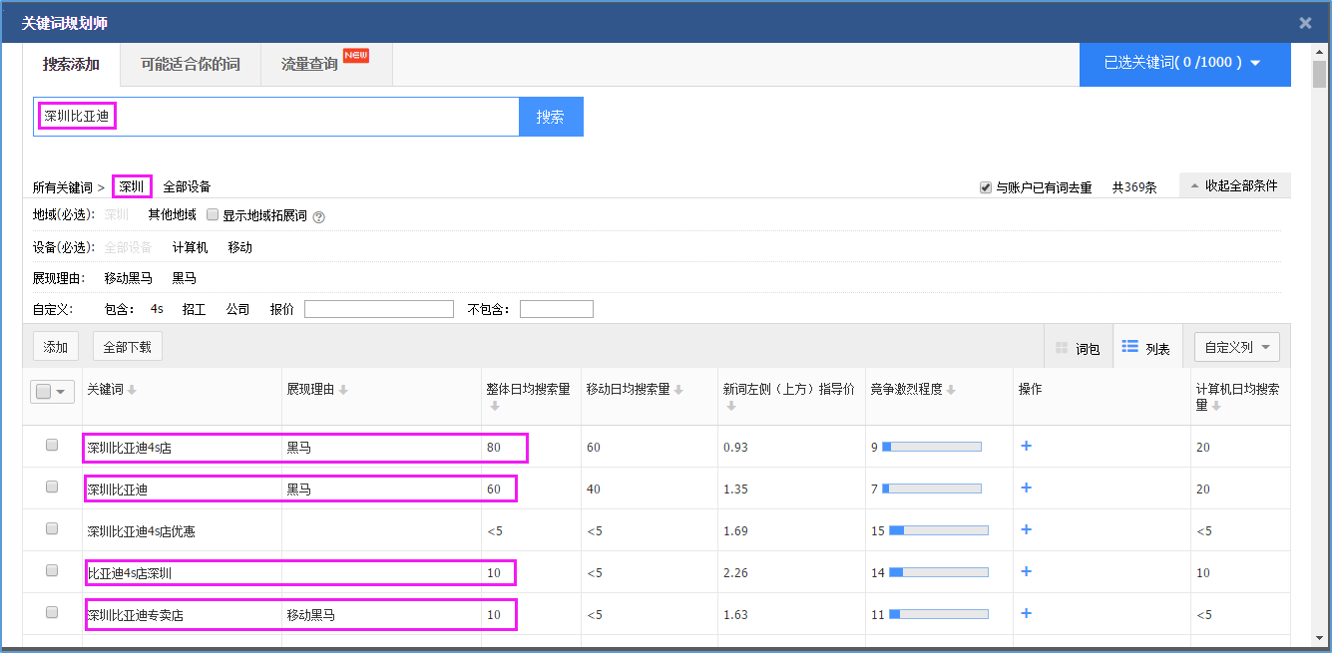Add keyword 深圳比亚迪4s店 with plus icon

click(1026, 446)
